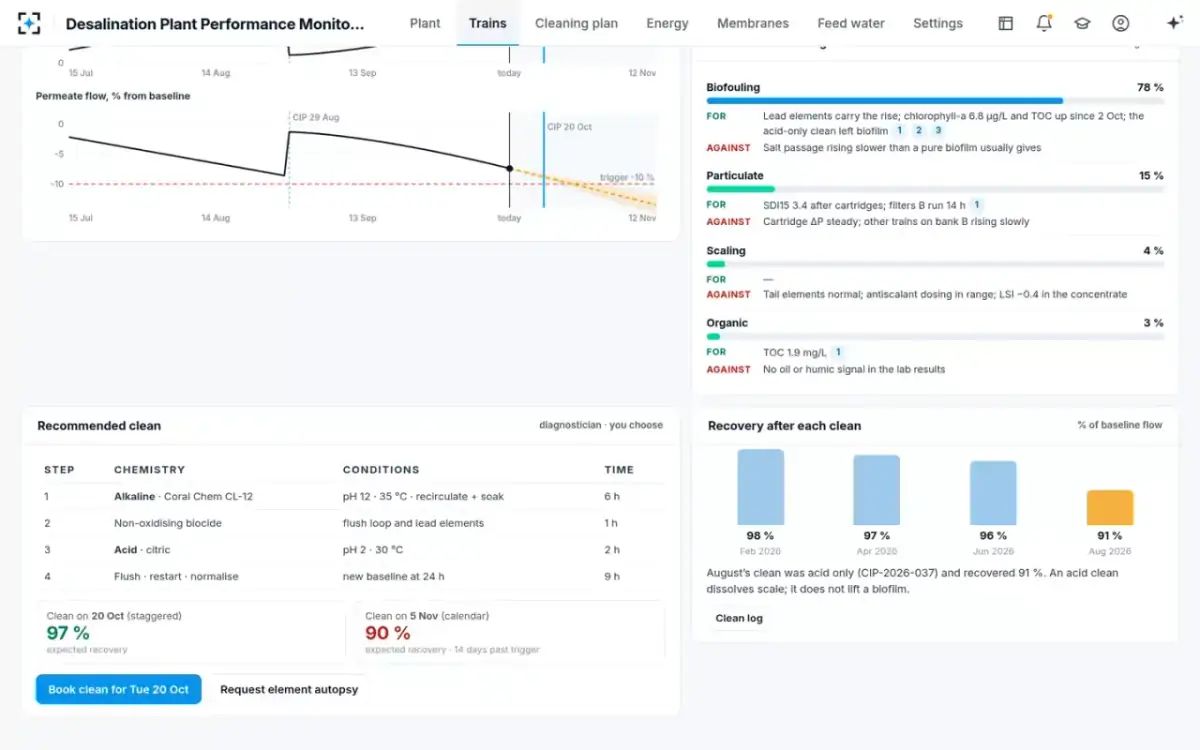
Task: Click the 97 % expected recovery value
Action: (x=68, y=633)
